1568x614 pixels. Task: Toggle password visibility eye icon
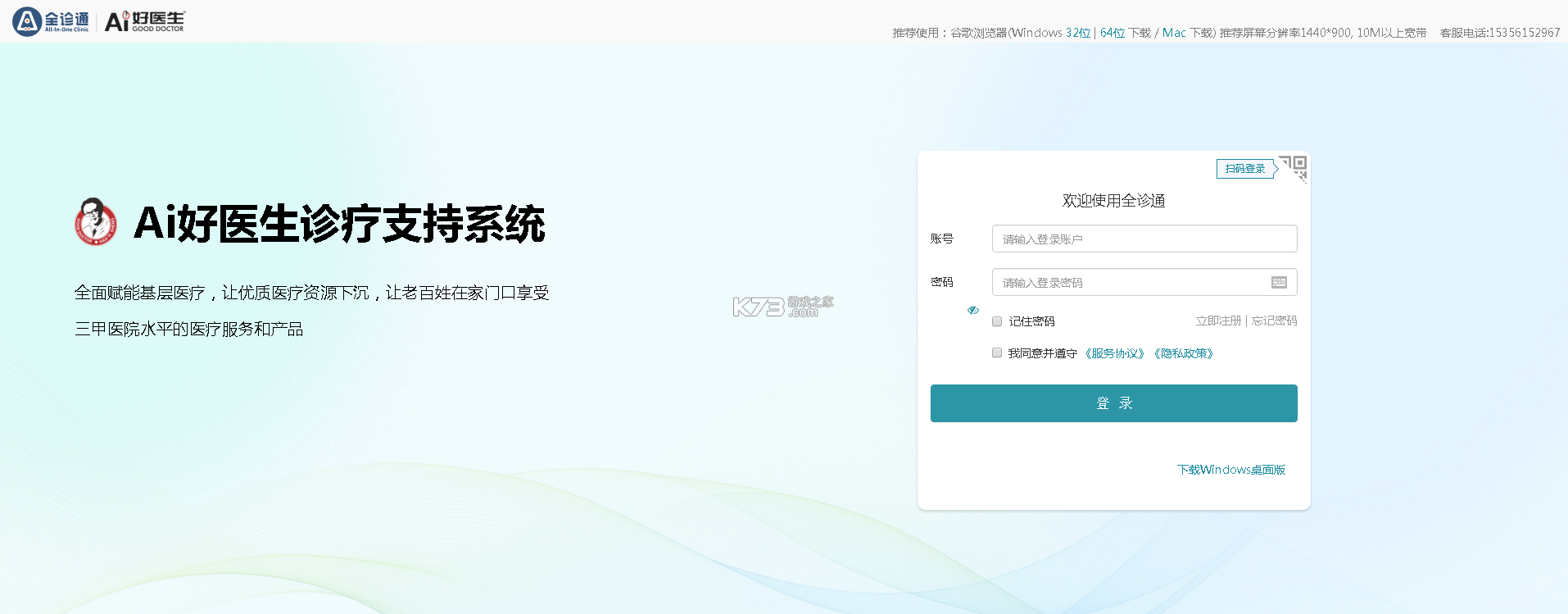point(973,310)
